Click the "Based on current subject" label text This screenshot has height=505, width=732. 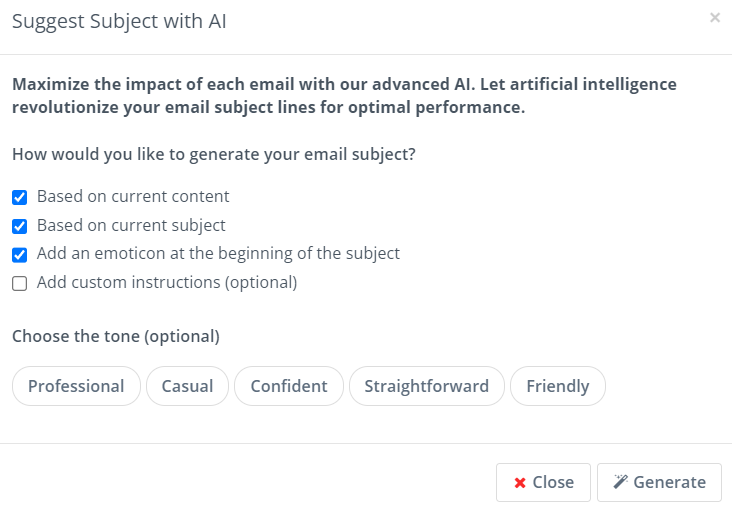(x=131, y=225)
